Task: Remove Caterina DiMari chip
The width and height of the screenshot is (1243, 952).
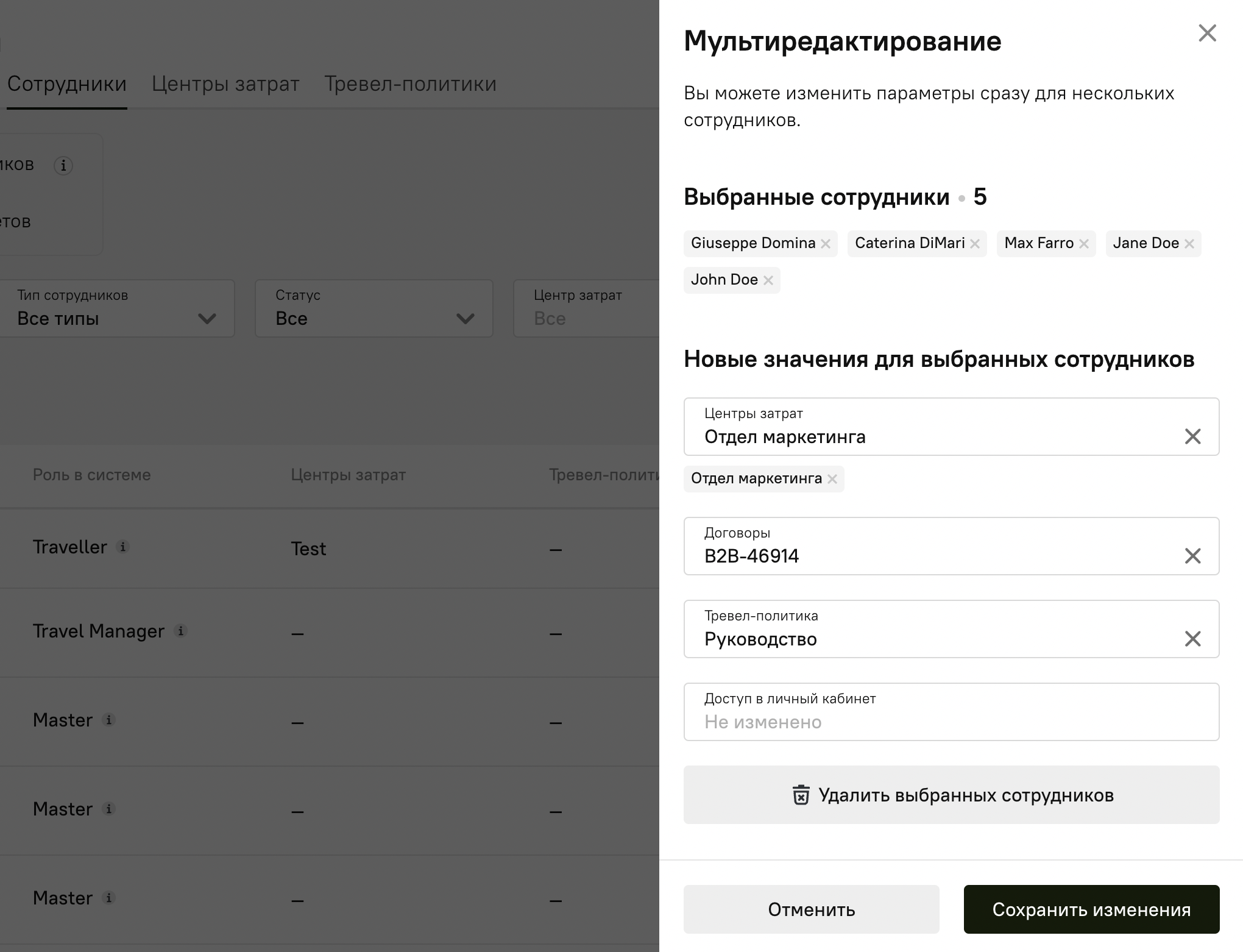Action: pos(975,244)
